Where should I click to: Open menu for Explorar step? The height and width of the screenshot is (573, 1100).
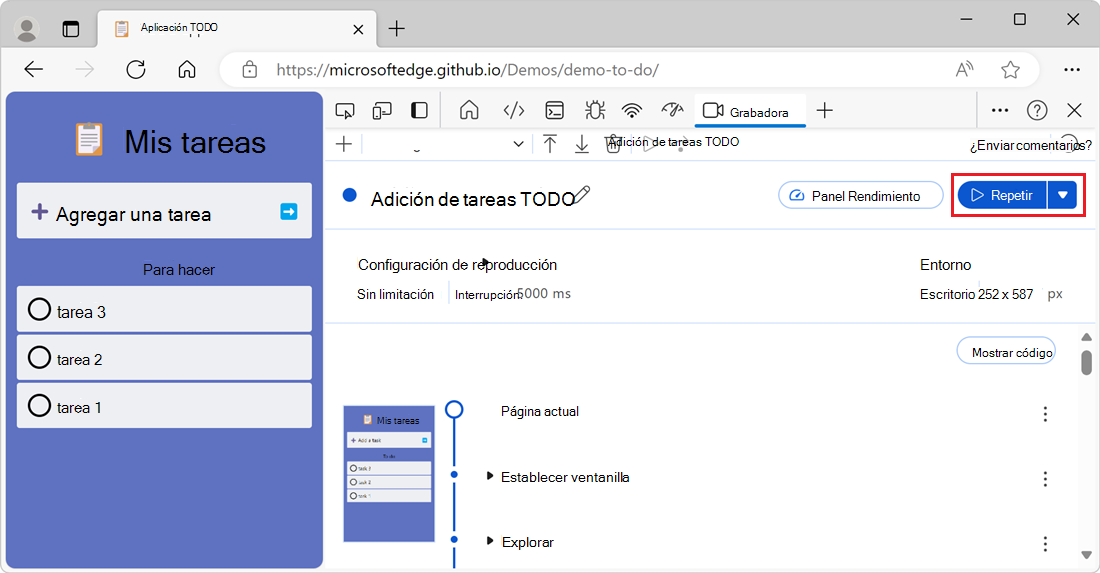tap(1045, 544)
